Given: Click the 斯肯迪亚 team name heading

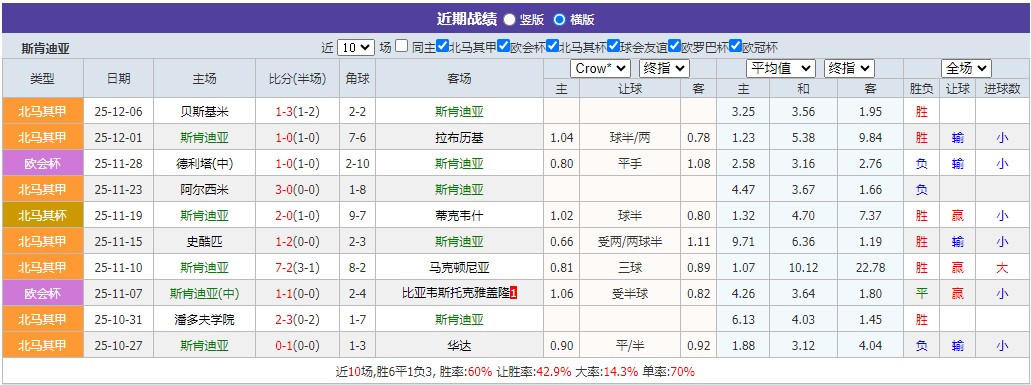Looking at the screenshot, I should pyautogui.click(x=45, y=48).
